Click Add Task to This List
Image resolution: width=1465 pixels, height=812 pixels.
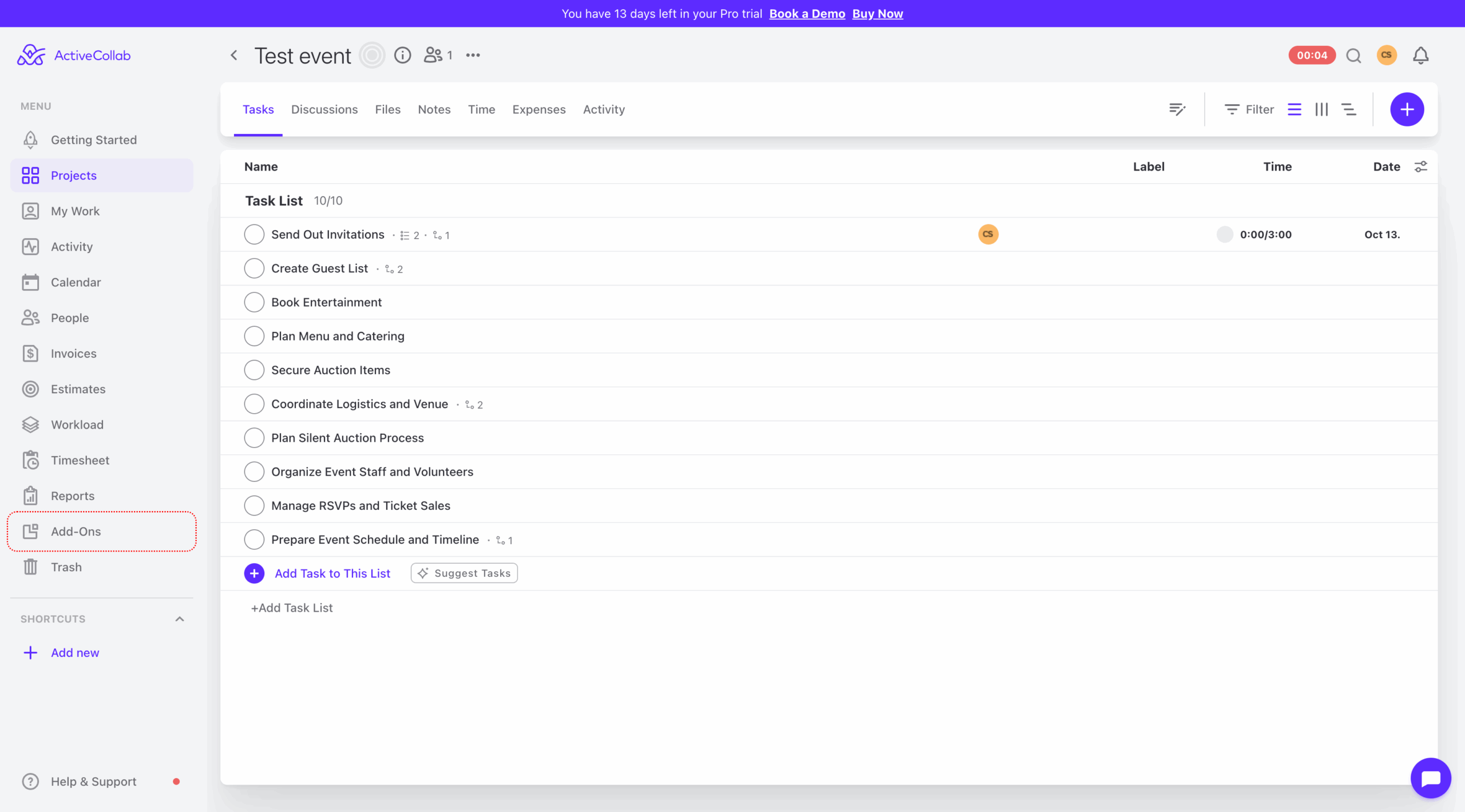click(332, 573)
